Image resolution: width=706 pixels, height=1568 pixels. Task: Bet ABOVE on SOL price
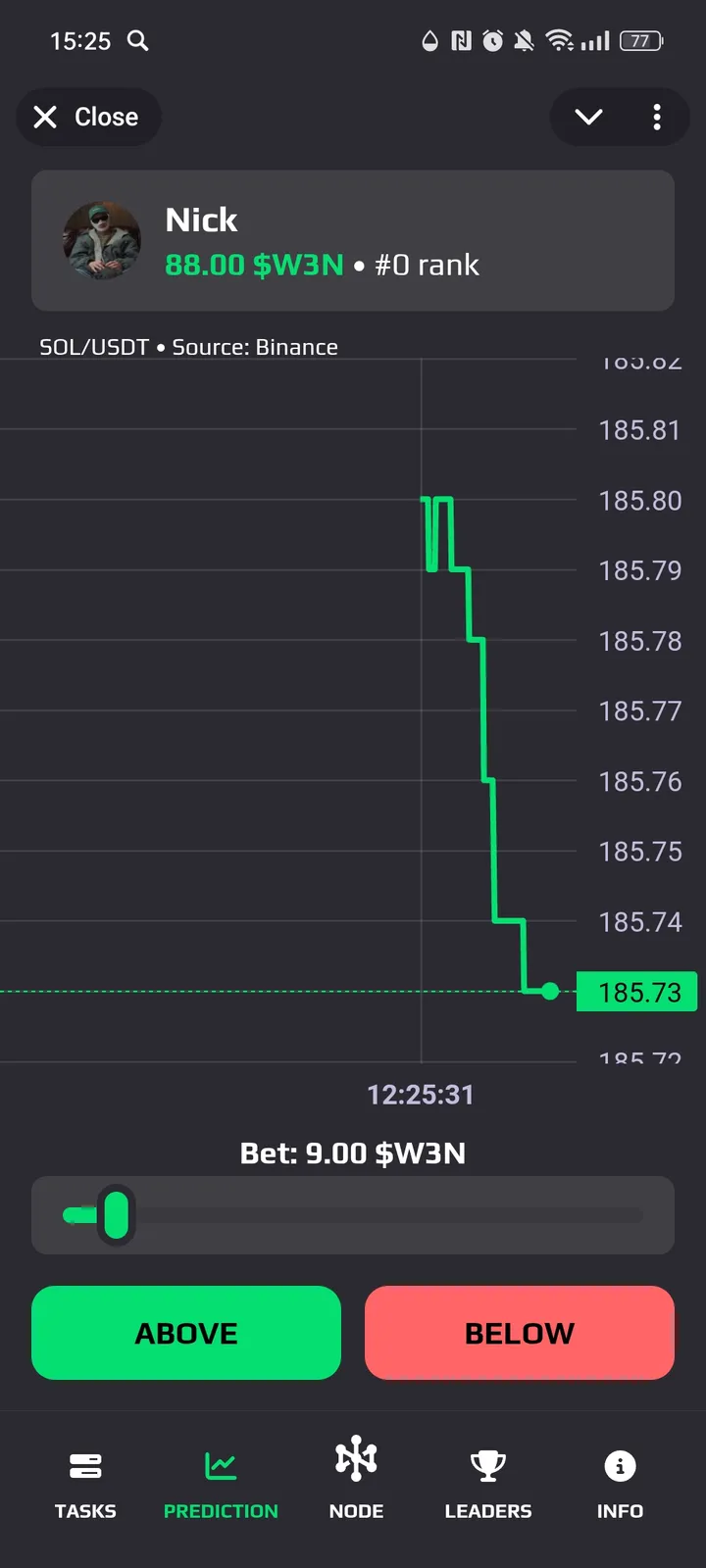click(x=186, y=1333)
